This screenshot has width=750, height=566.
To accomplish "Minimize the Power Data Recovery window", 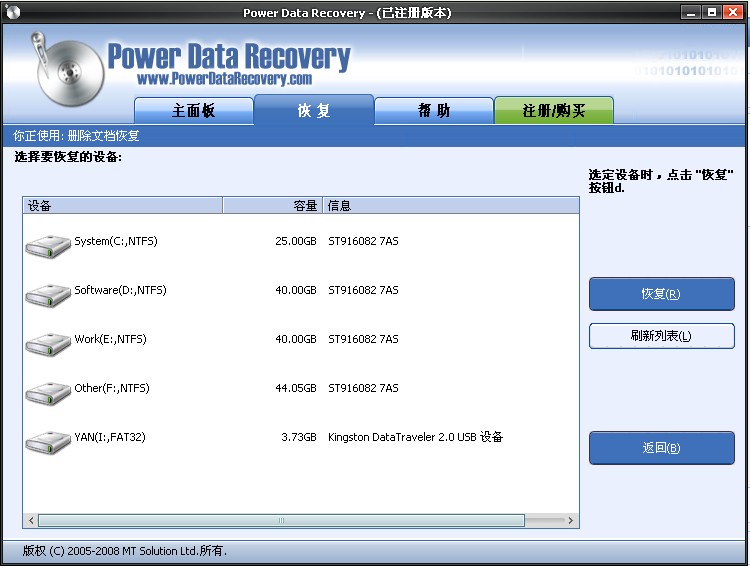I will coord(691,12).
